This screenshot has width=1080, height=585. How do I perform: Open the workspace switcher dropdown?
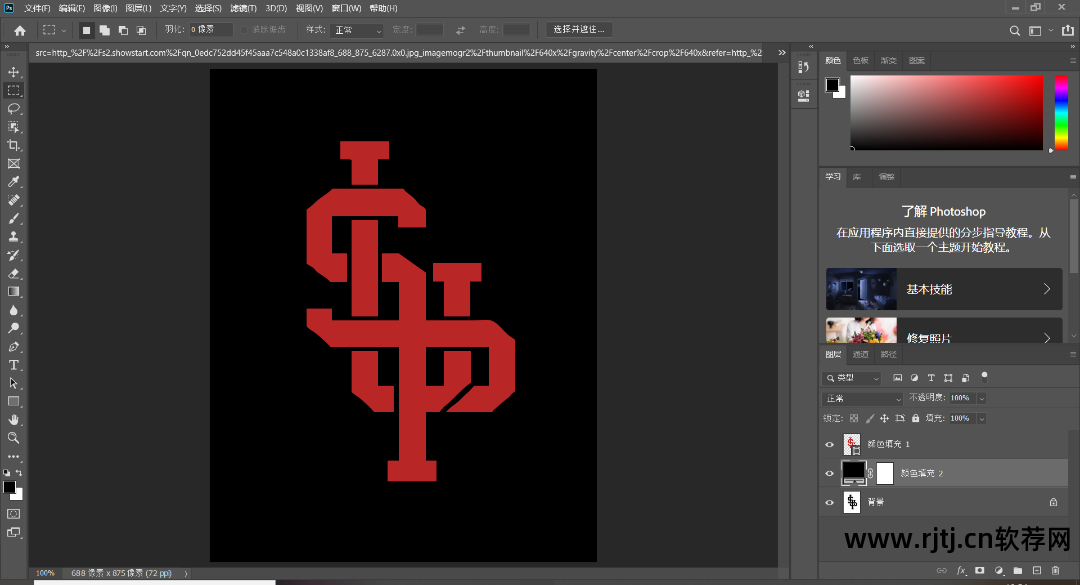(1039, 30)
